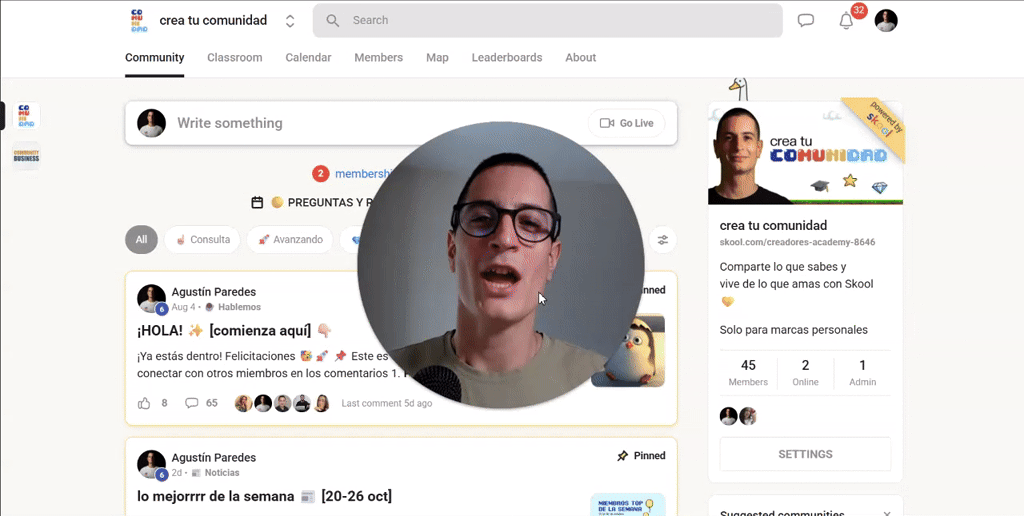This screenshot has width=1024, height=516.
Task: Click the magnifier icon in search bar
Action: click(x=332, y=21)
